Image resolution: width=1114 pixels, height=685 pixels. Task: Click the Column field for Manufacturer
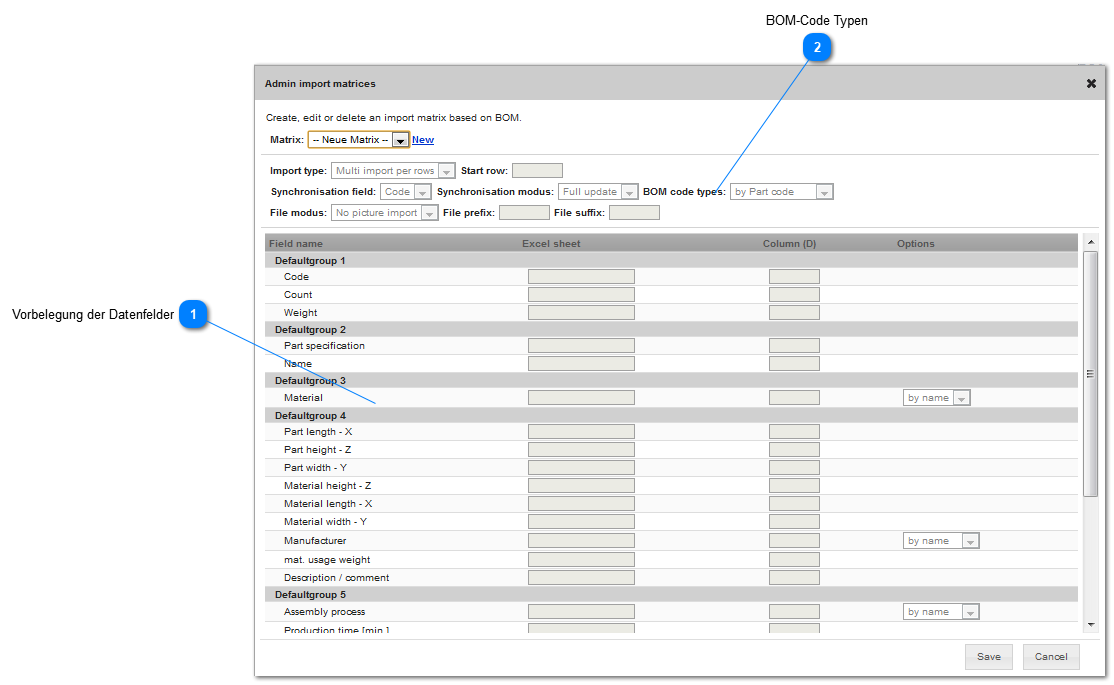pyautogui.click(x=794, y=541)
